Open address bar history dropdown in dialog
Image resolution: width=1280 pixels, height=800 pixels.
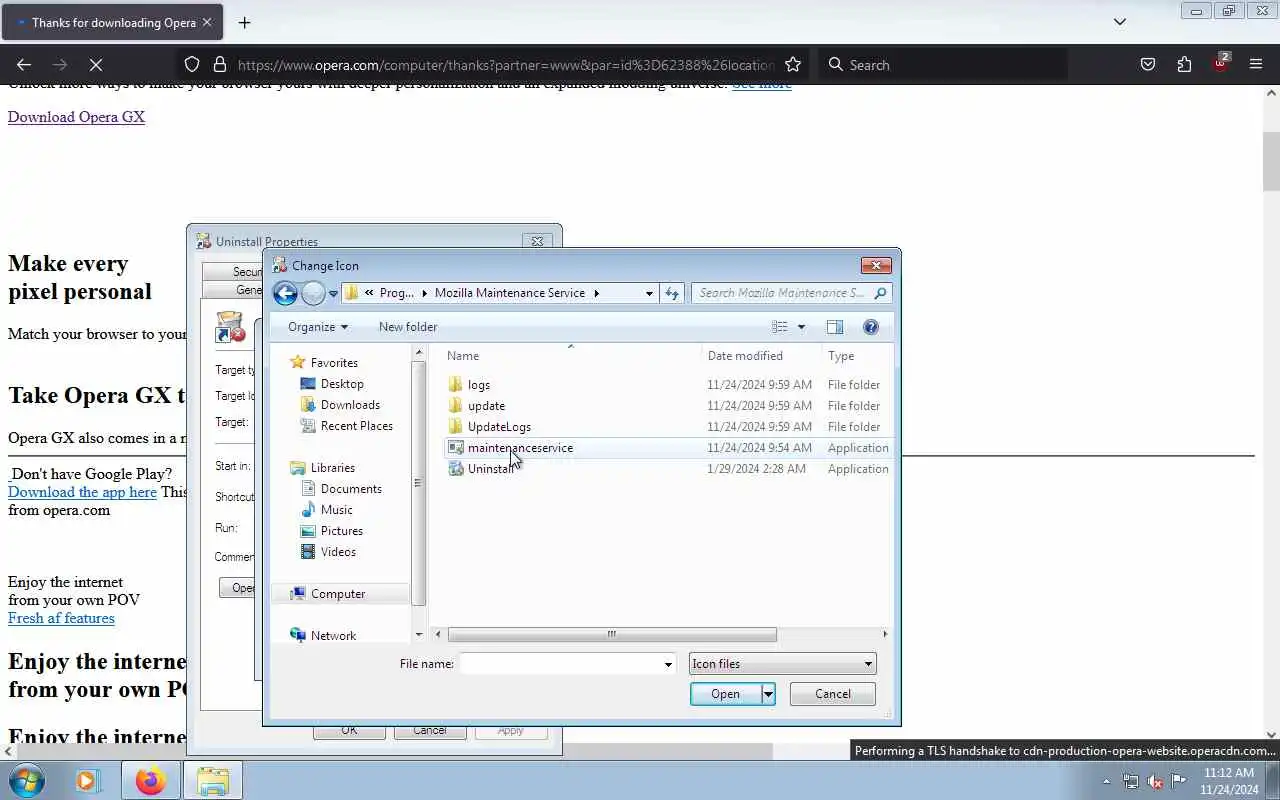pyautogui.click(x=649, y=293)
